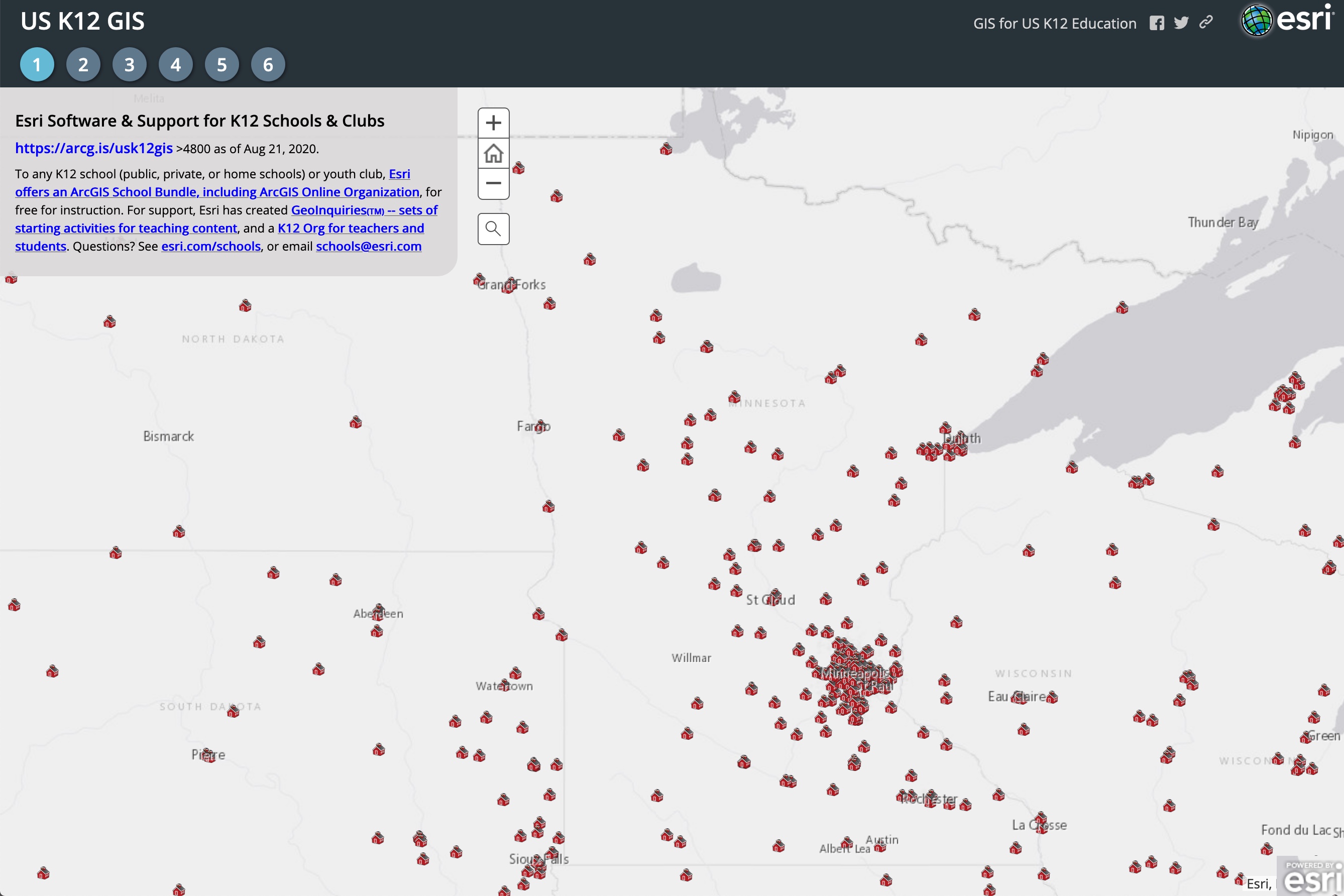Open the map search tool

pyautogui.click(x=493, y=229)
